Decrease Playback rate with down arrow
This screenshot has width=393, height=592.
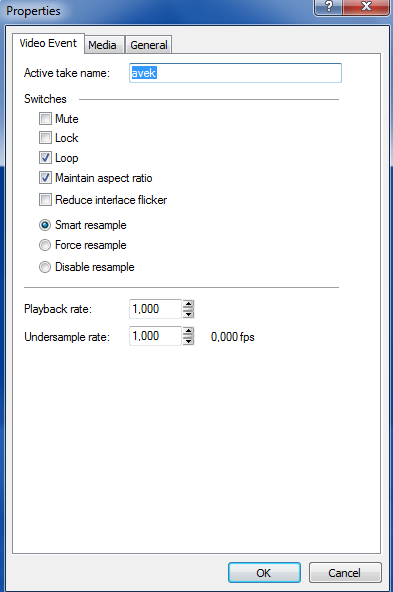click(x=188, y=314)
